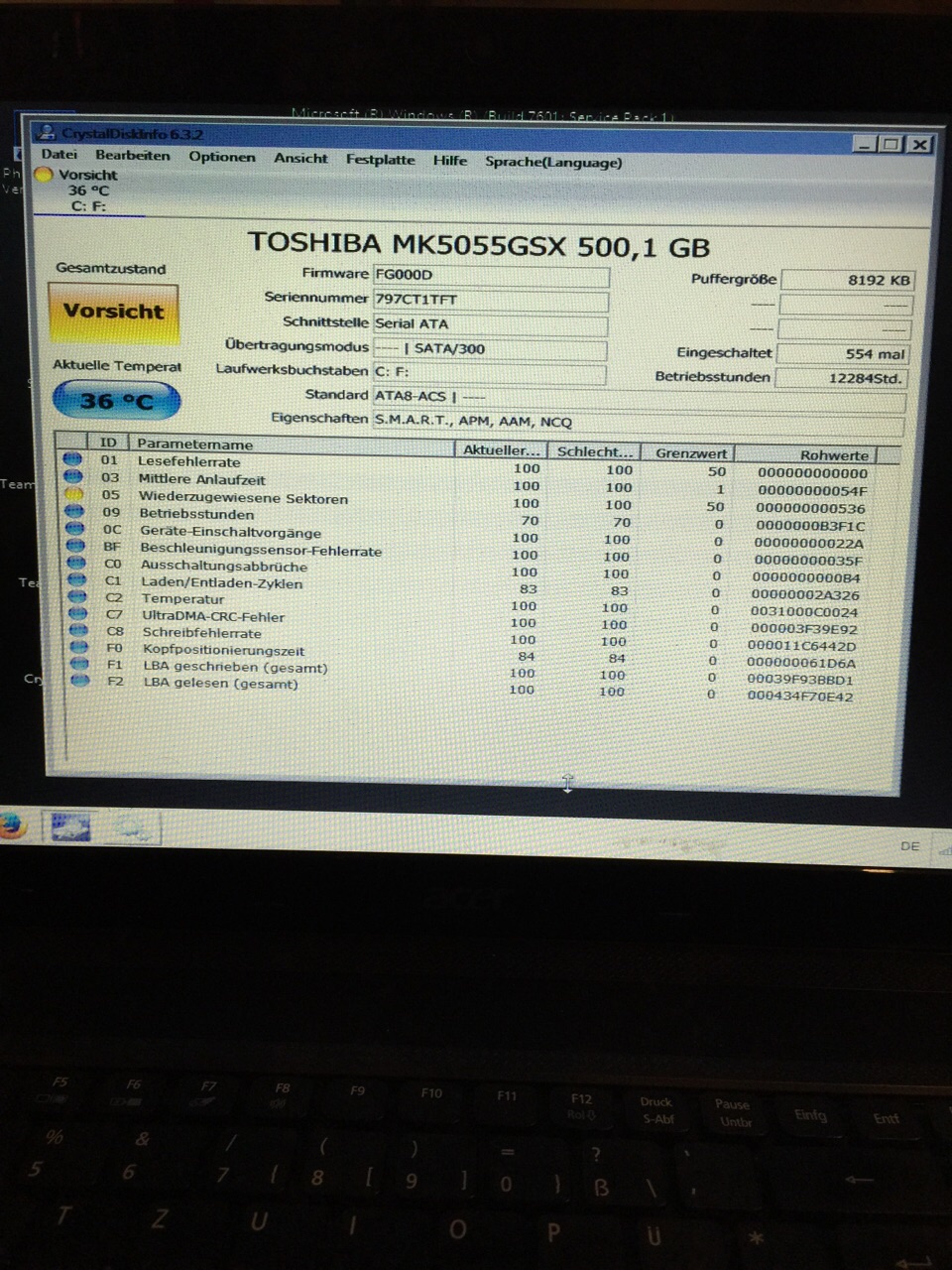Click the Parametername column header

point(292,445)
